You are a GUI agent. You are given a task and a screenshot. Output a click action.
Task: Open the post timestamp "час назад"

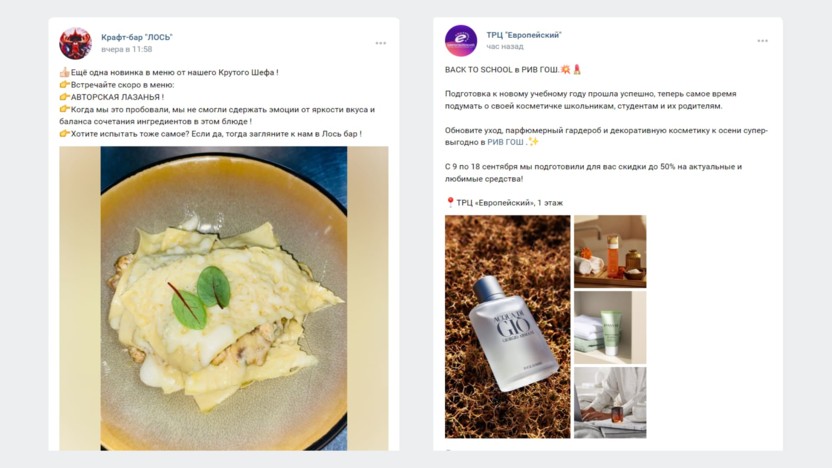point(505,47)
